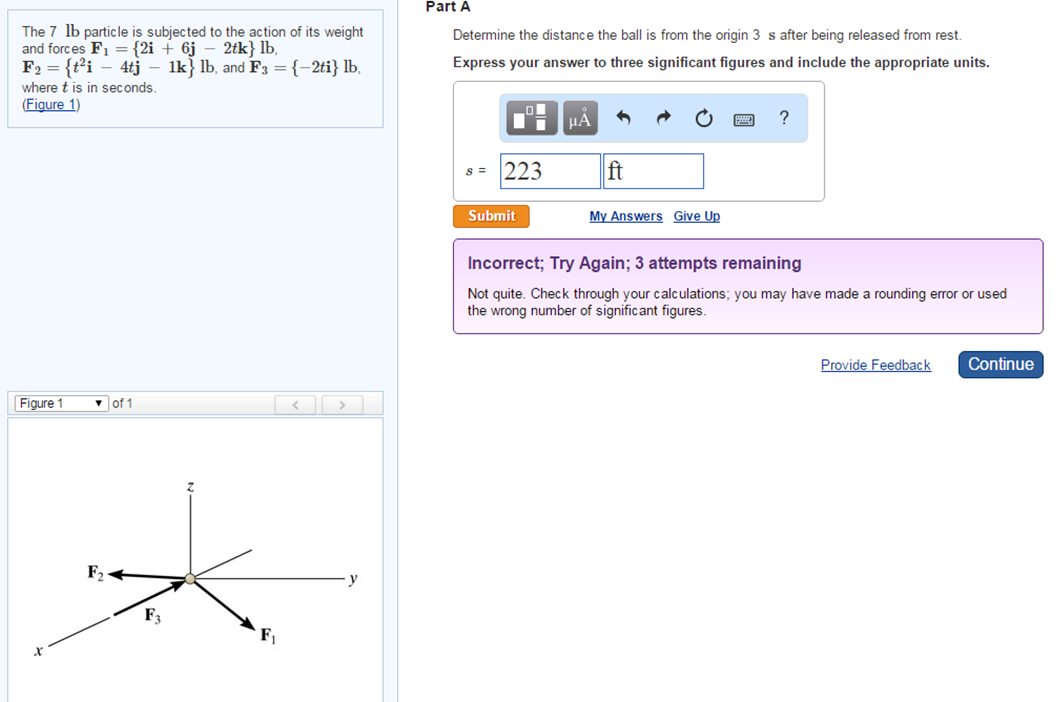Viewport: 1064px width, 702px height.
Task: Submit the answer for Part A
Action: [490, 215]
